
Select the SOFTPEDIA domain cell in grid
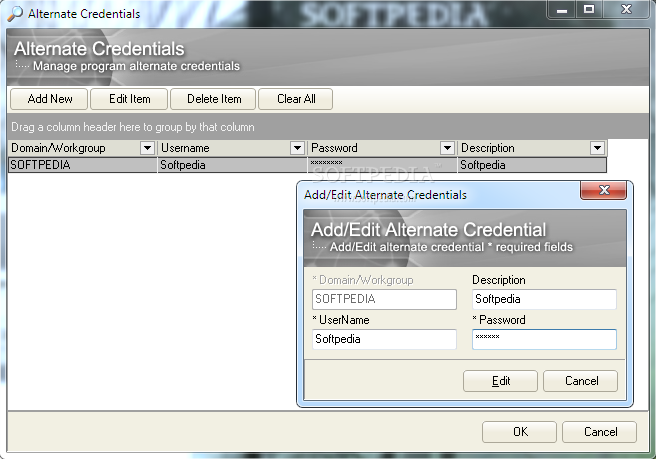click(x=83, y=165)
